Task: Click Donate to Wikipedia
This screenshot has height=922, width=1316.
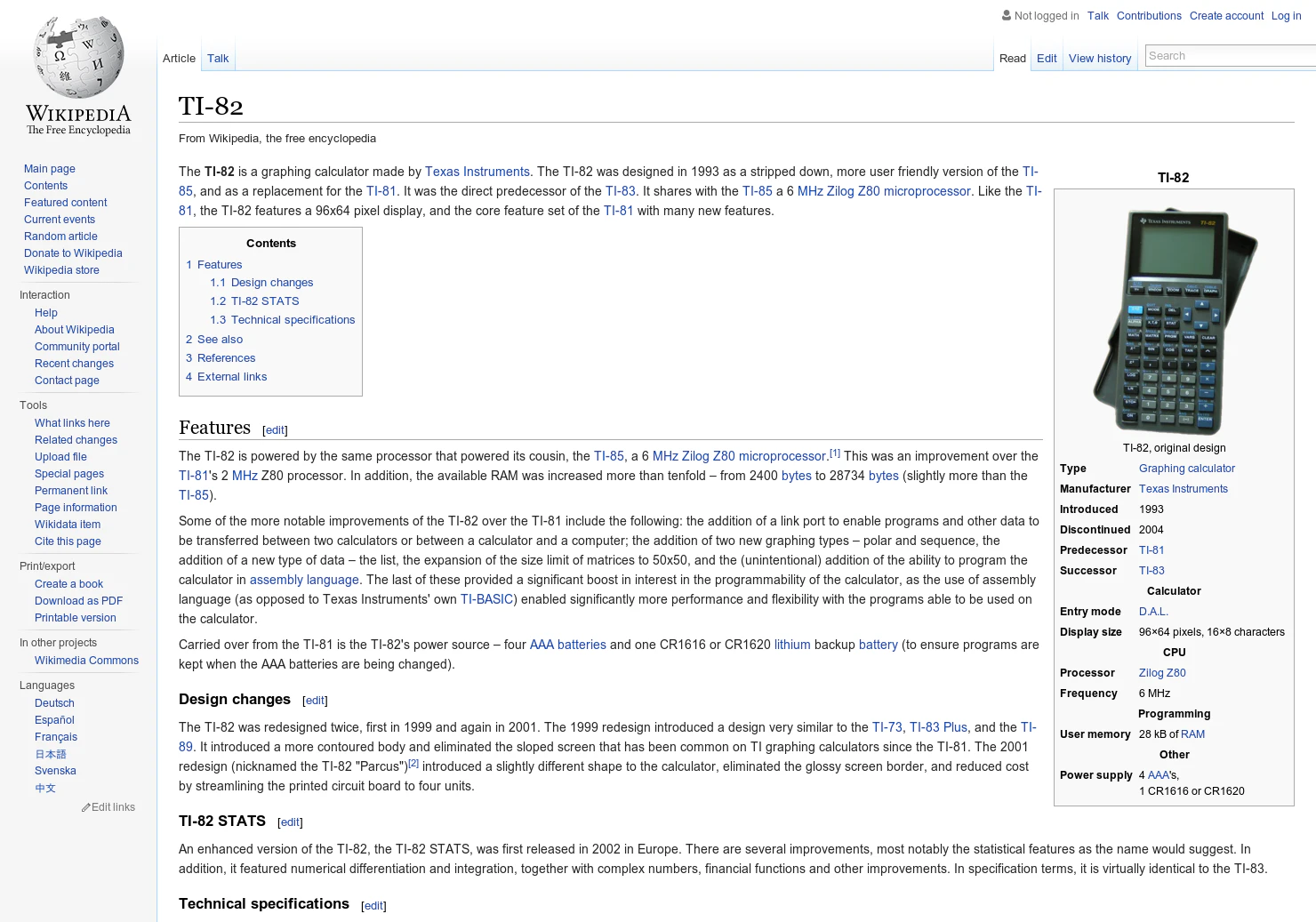Action: click(73, 253)
